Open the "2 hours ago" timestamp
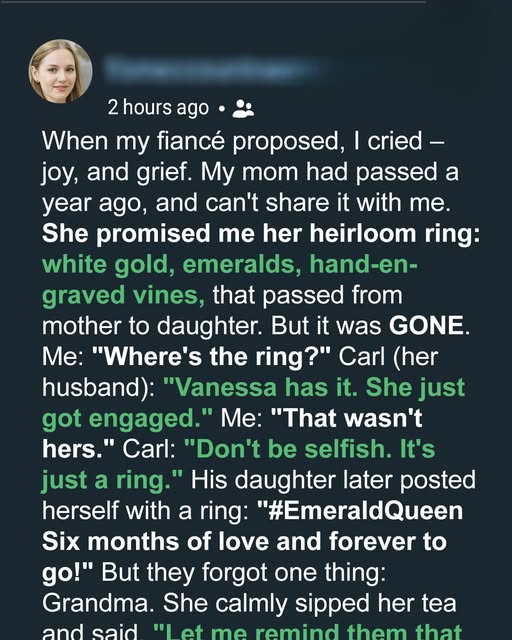This screenshot has width=512, height=640. click(x=158, y=108)
